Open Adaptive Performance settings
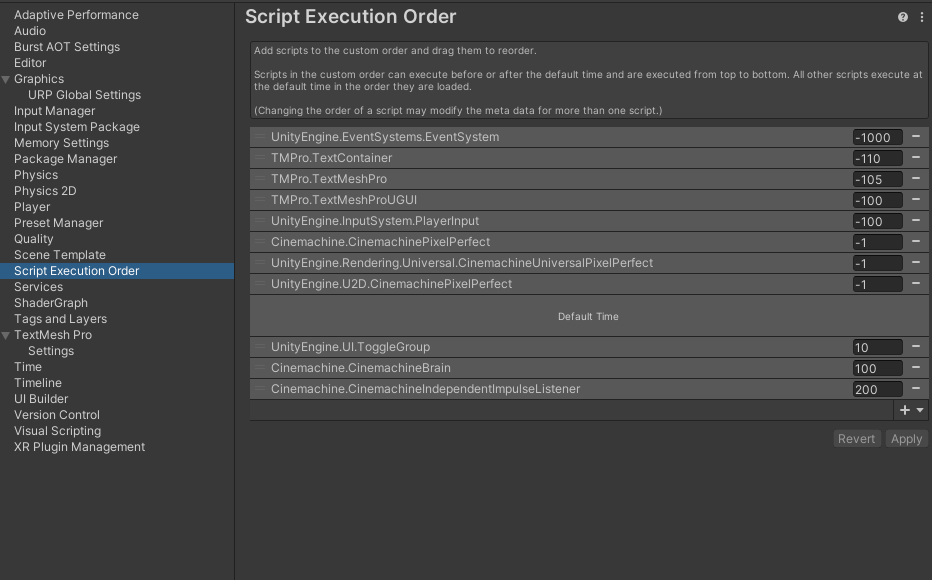Image resolution: width=932 pixels, height=580 pixels. point(76,15)
